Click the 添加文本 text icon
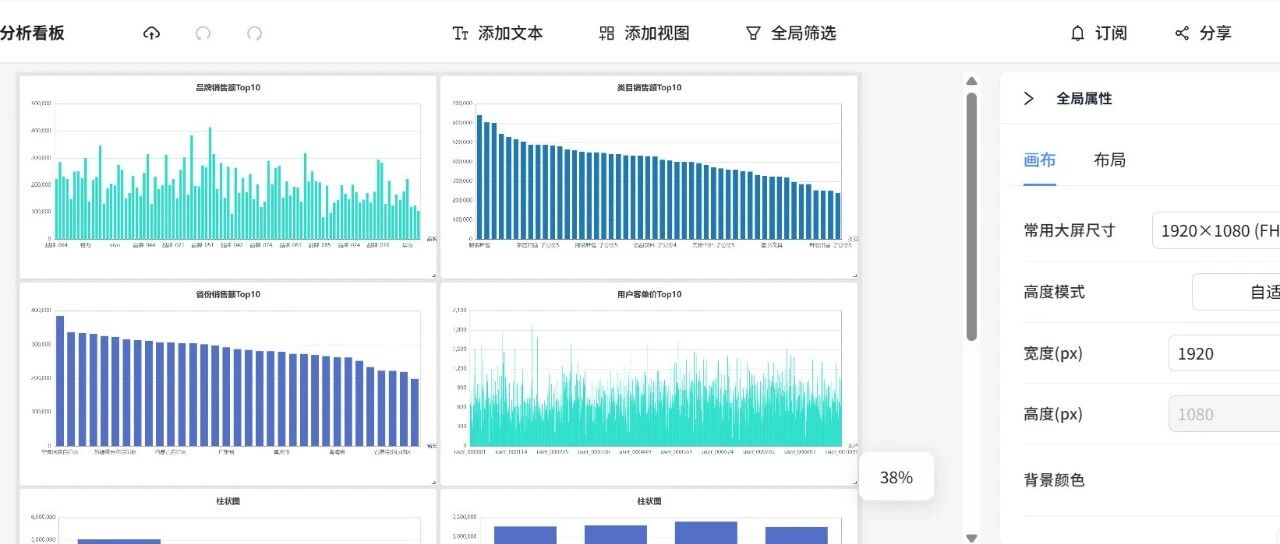This screenshot has height=544, width=1280. pos(460,33)
